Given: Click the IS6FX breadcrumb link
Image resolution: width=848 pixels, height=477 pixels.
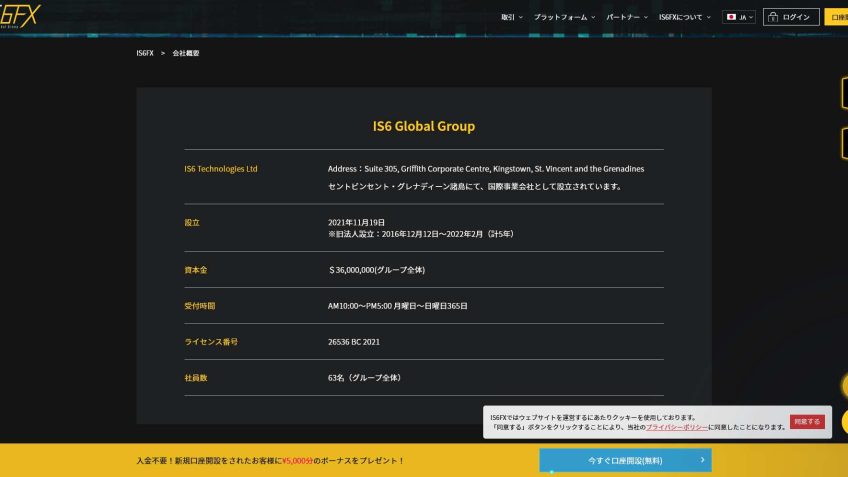Looking at the screenshot, I should tap(145, 52).
